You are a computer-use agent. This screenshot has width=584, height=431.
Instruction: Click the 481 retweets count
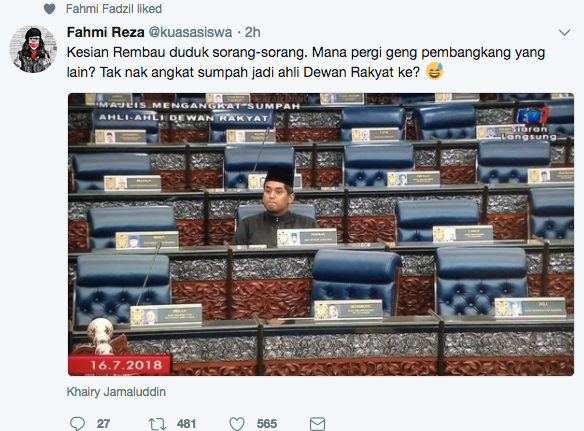[x=186, y=424]
